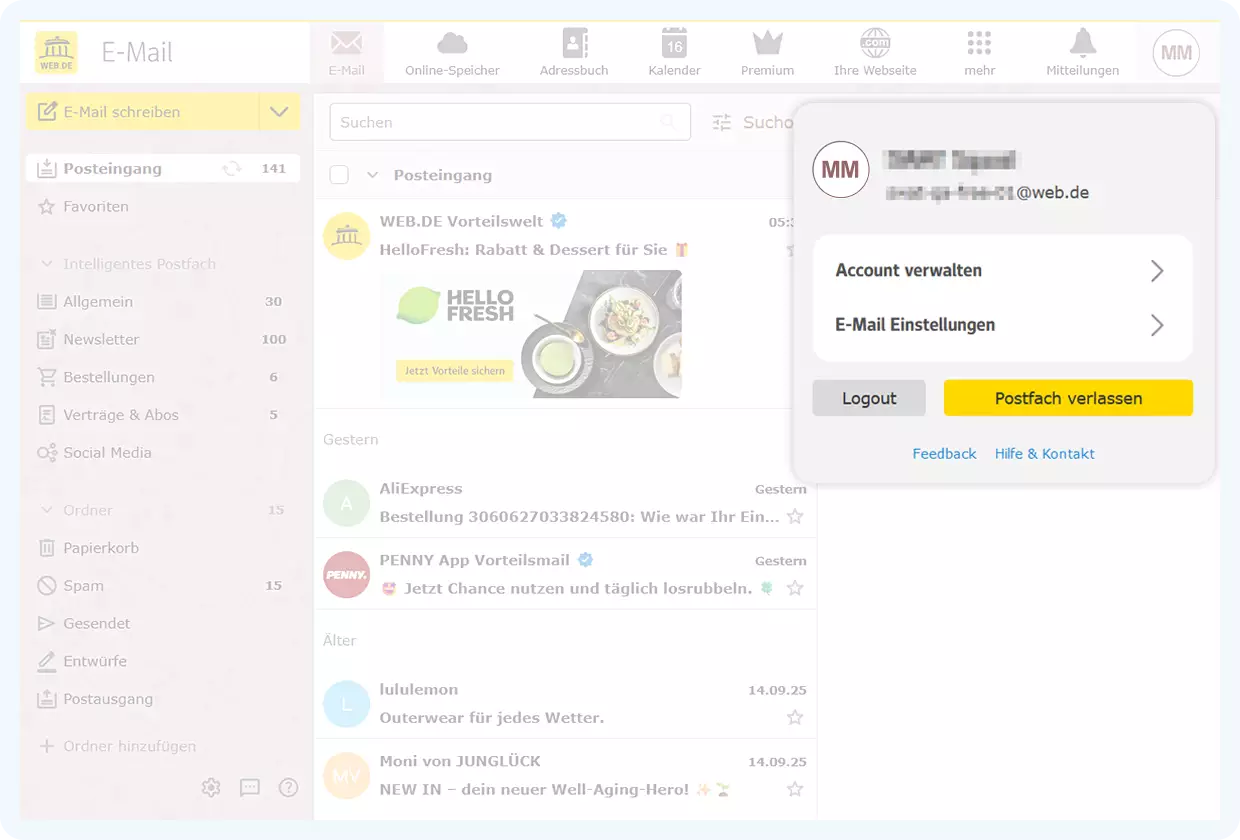
Task: Expand the Posteingang dropdown arrow
Action: [x=371, y=174]
